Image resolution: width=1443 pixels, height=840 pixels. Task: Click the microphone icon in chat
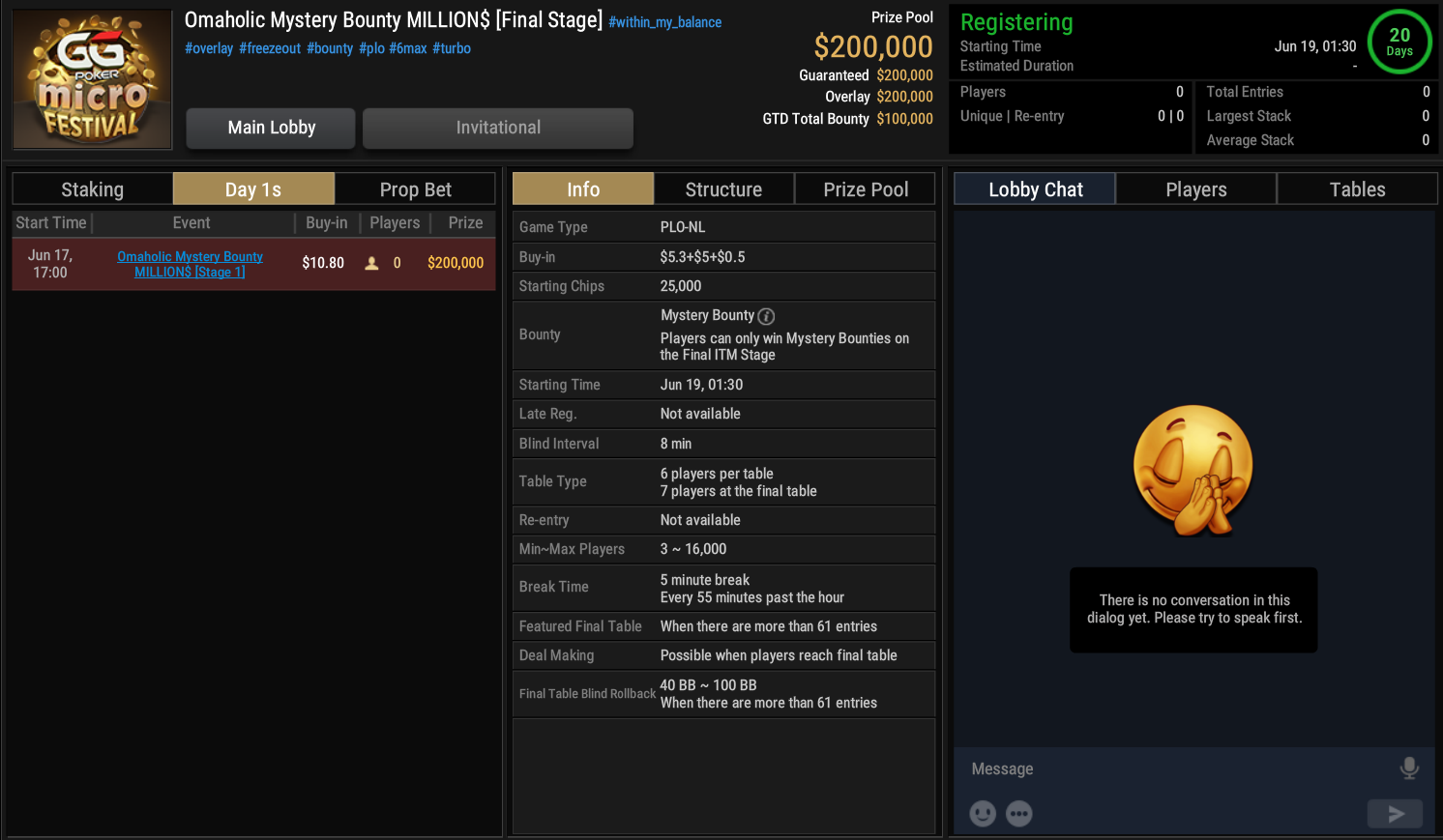(x=1409, y=768)
